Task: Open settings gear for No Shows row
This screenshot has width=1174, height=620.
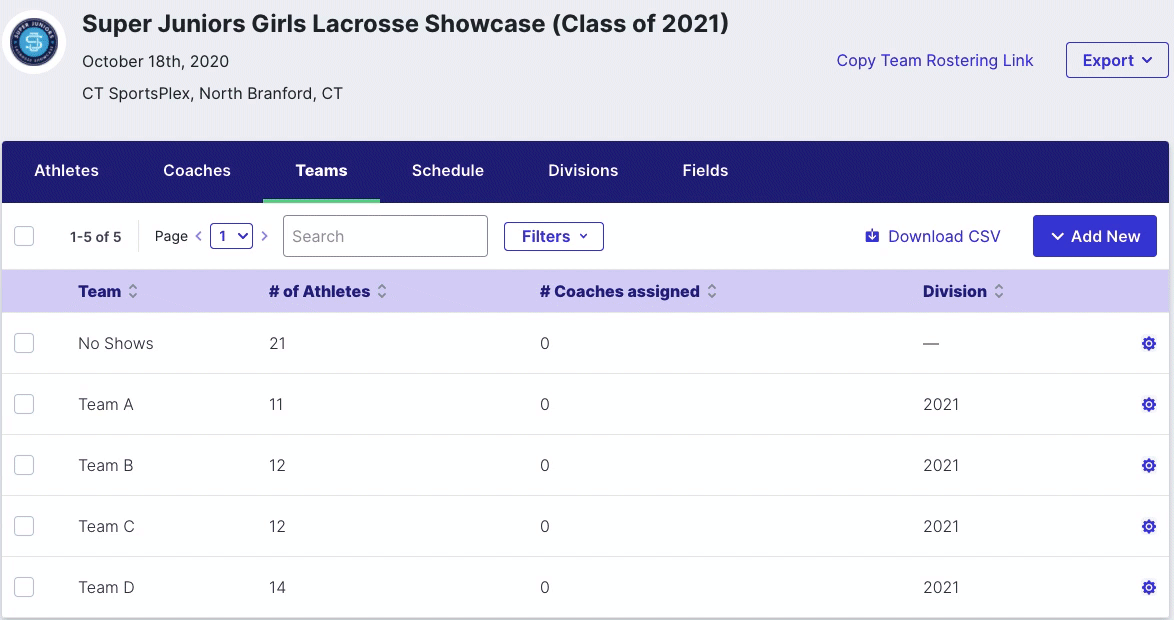Action: tap(1149, 344)
